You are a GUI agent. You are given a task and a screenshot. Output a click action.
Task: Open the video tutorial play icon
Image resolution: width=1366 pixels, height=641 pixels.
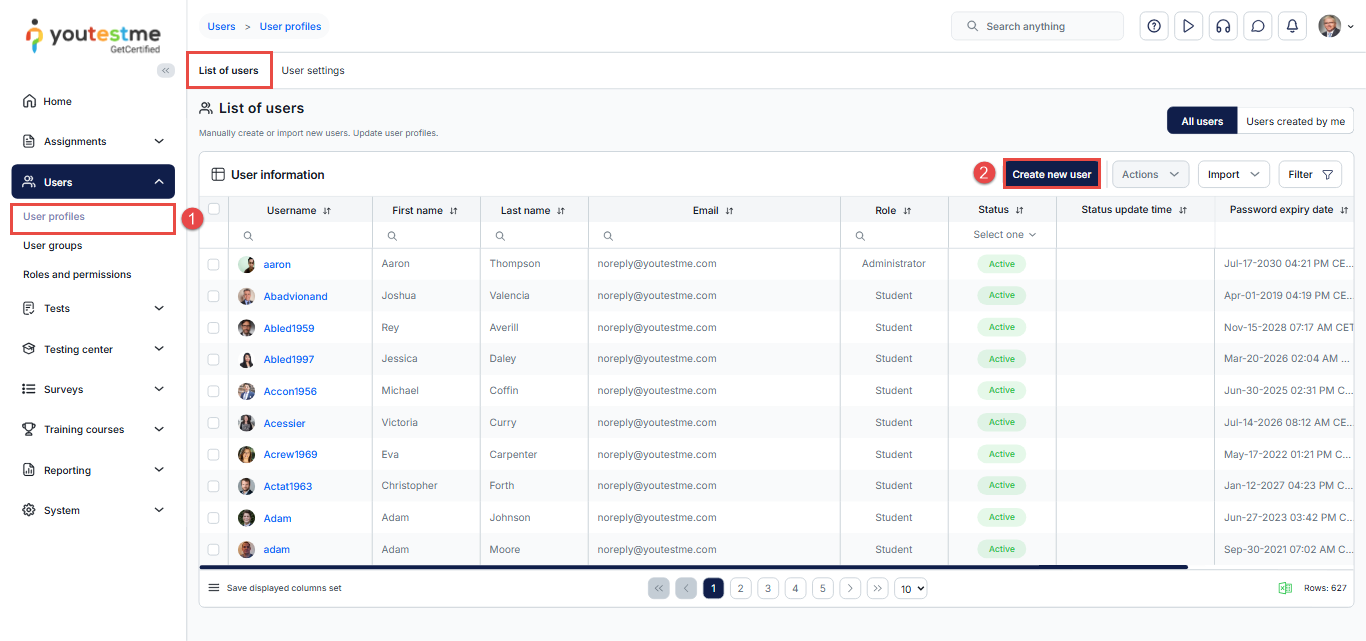[1188, 26]
